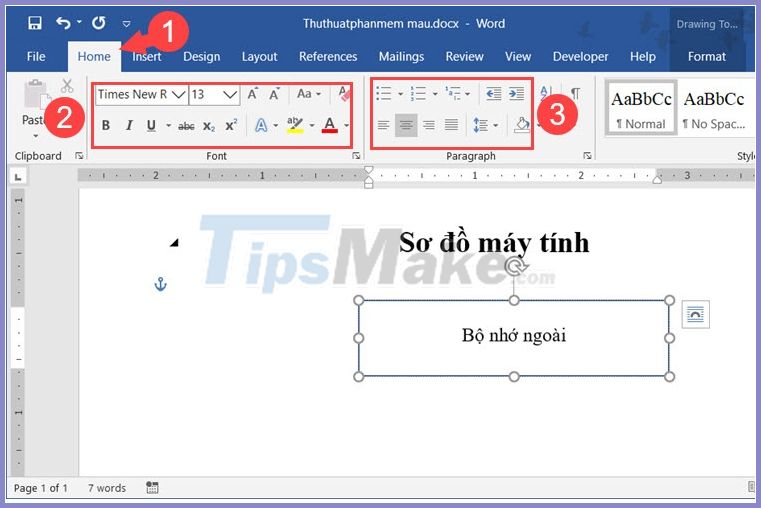Click Increase Font Size icon
The height and width of the screenshot is (508, 761).
click(252, 94)
